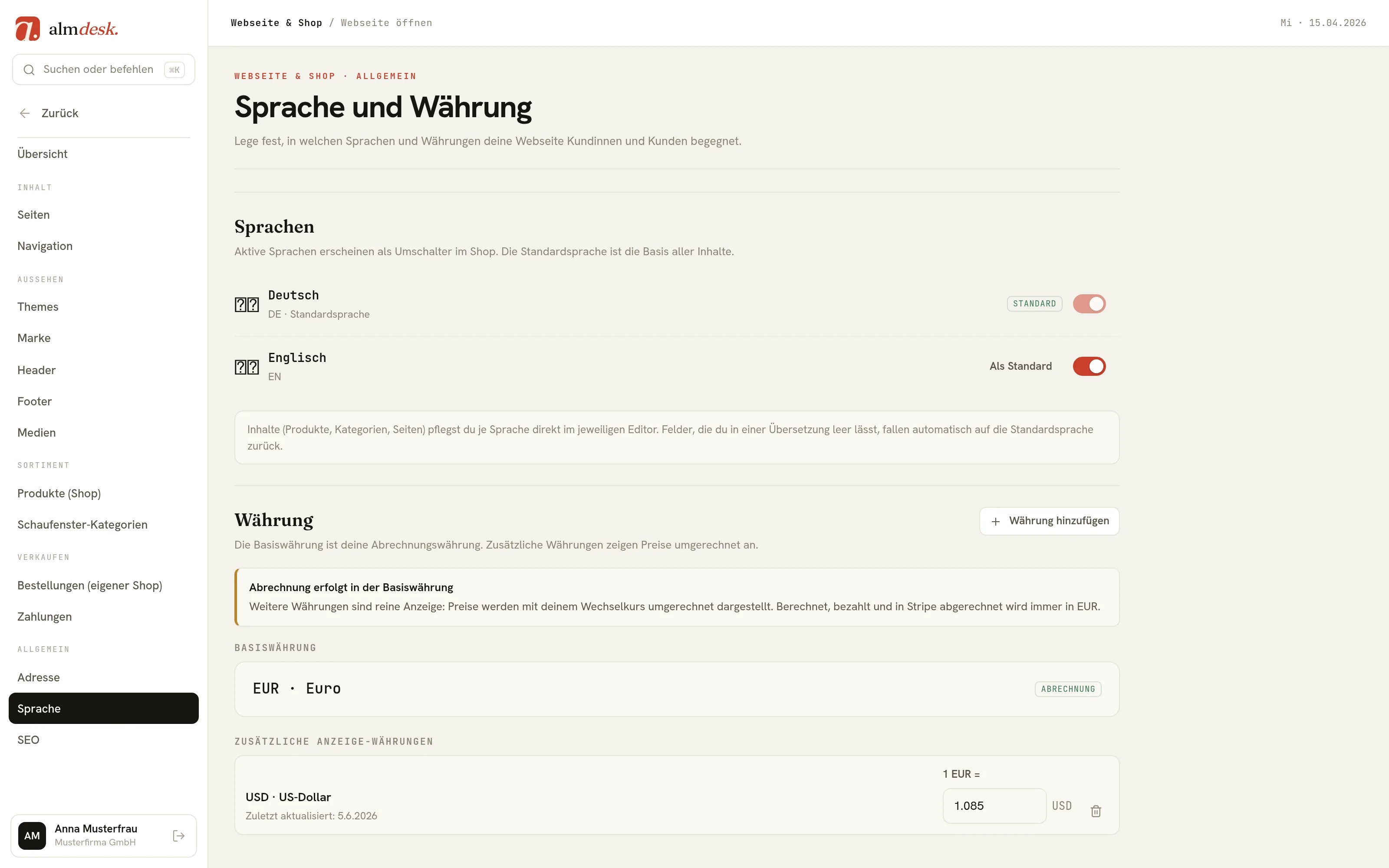Click the 1 EUR = label
The height and width of the screenshot is (868, 1389).
pyautogui.click(x=961, y=774)
